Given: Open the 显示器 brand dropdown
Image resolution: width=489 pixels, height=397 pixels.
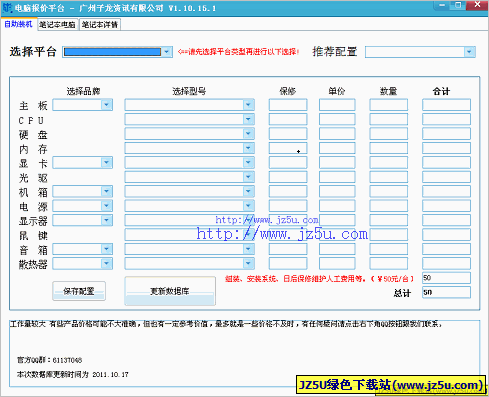Looking at the screenshot, I should tap(106, 220).
